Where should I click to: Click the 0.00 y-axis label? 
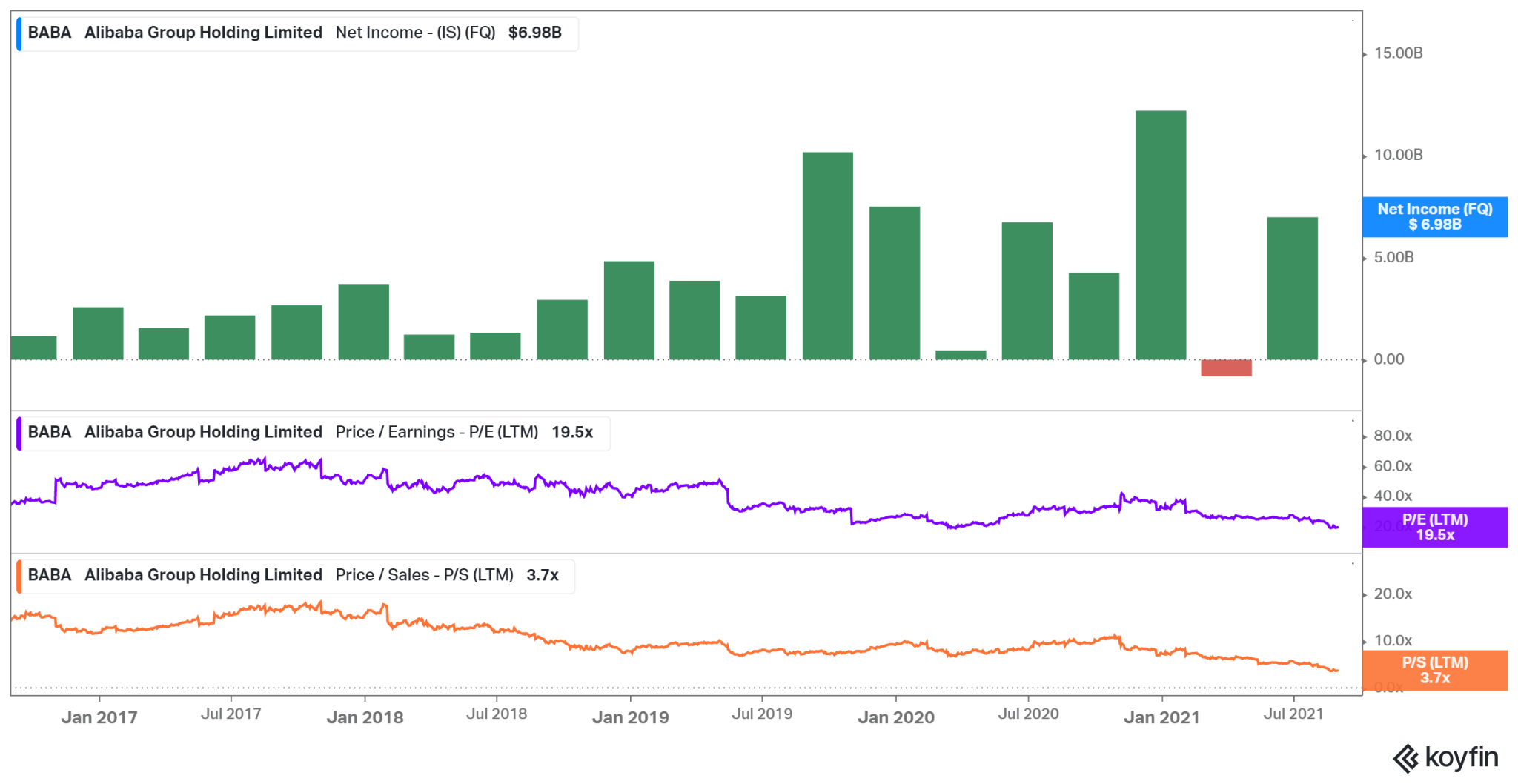[1388, 359]
